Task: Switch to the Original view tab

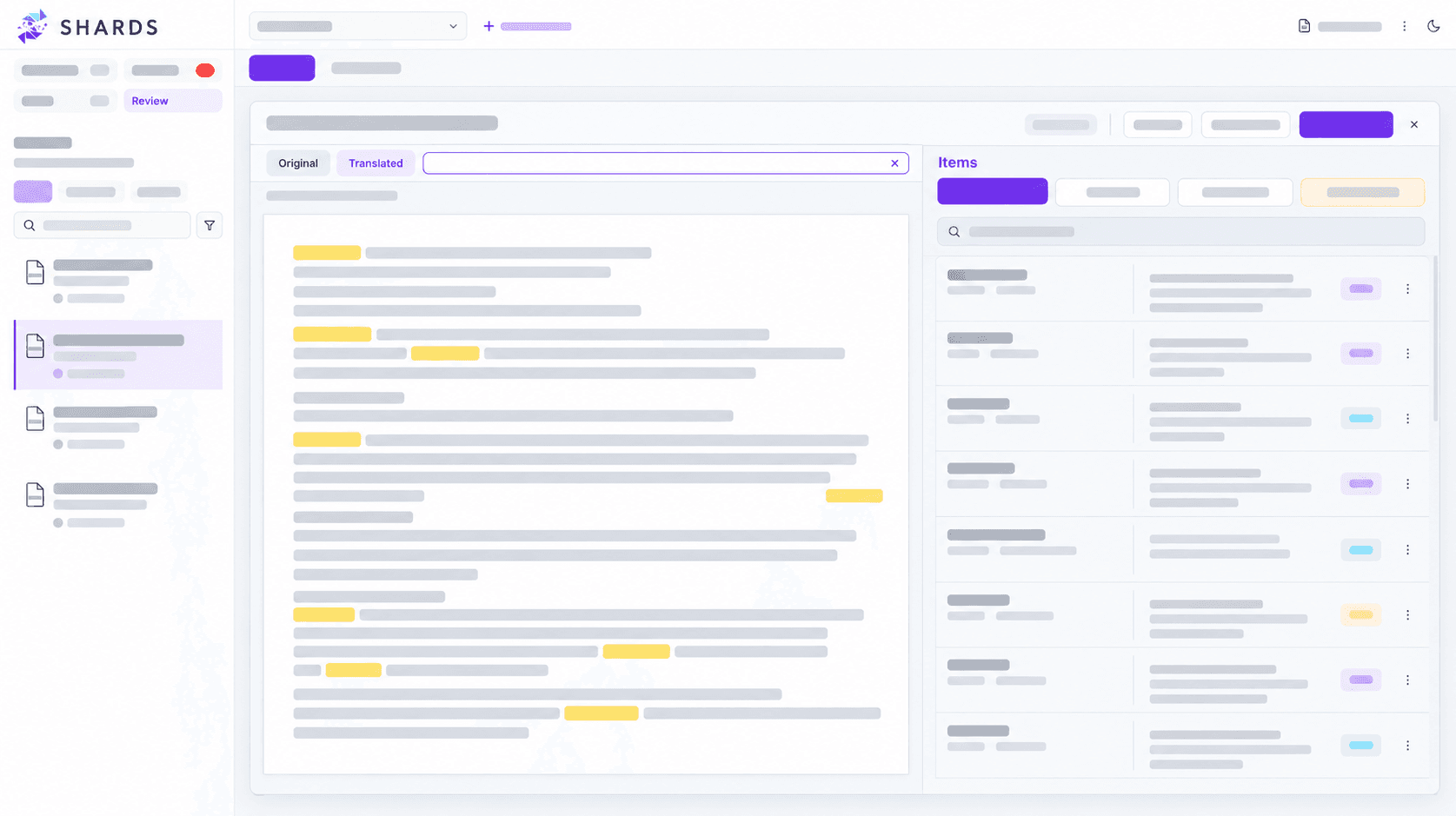Action: click(298, 163)
